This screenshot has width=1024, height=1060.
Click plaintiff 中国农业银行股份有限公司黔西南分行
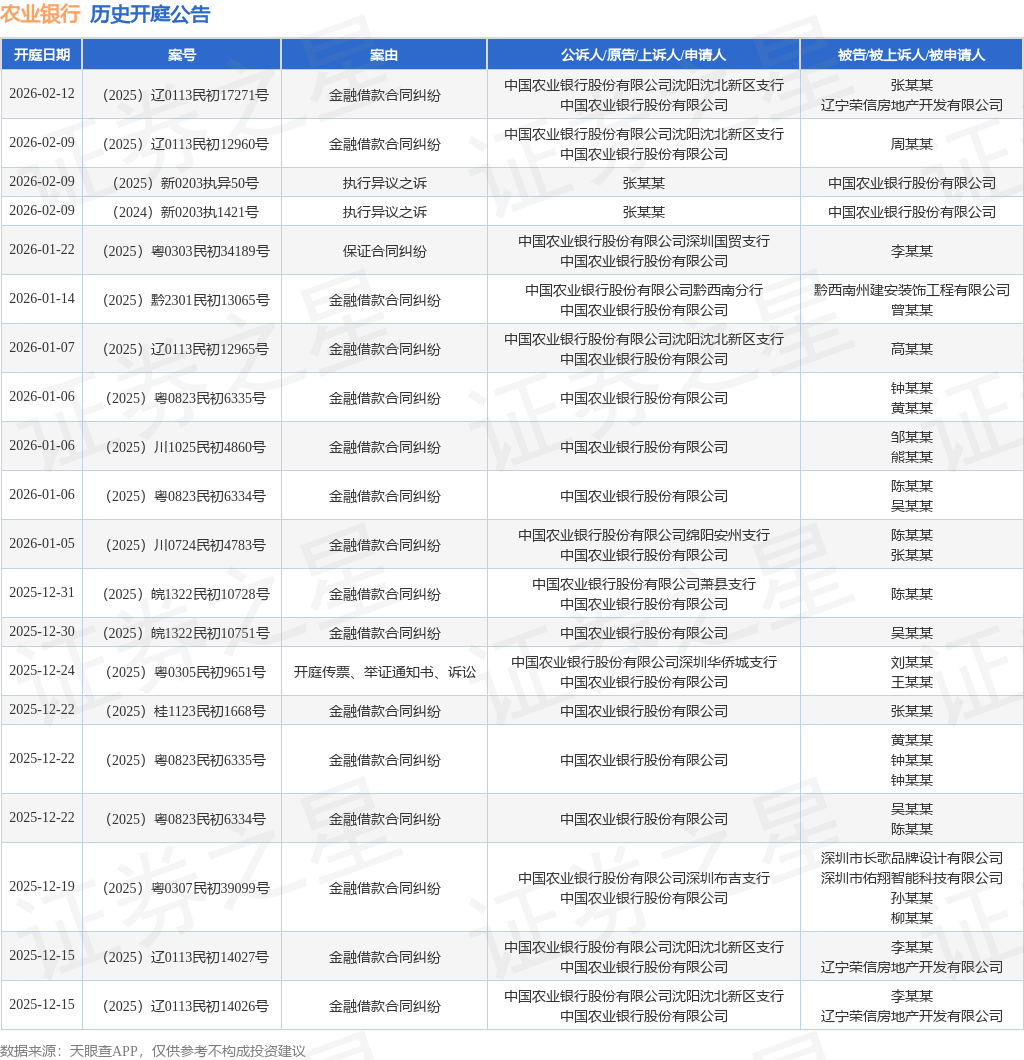pyautogui.click(x=643, y=290)
